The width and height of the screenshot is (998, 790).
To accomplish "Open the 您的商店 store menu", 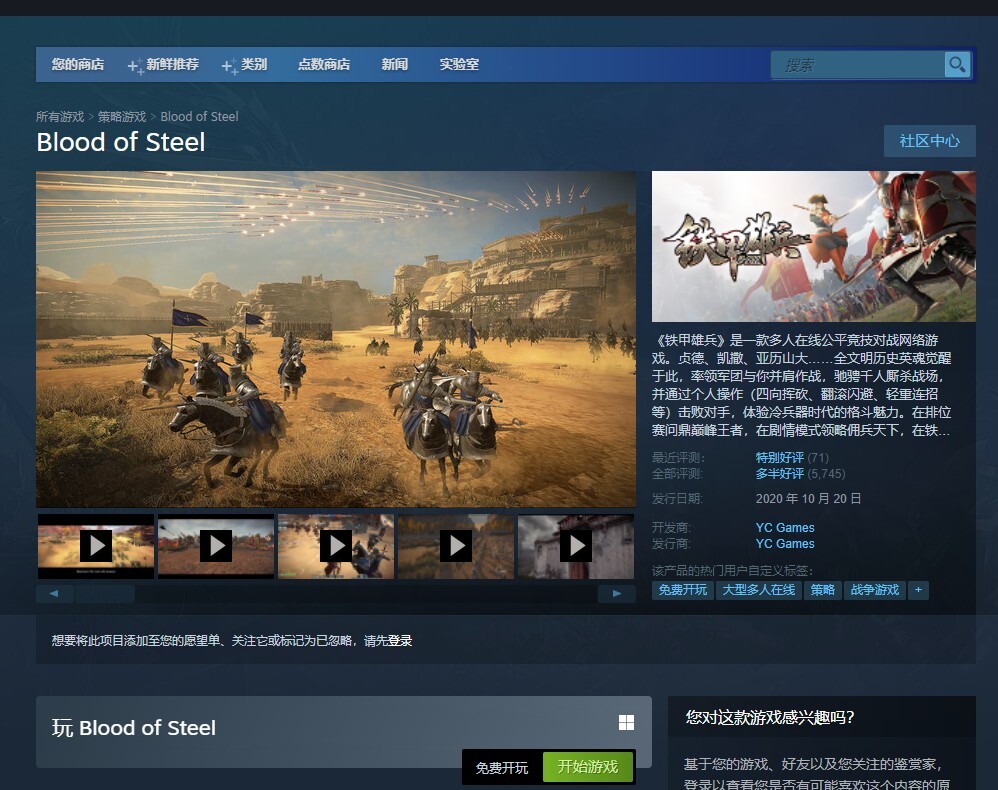I will [78, 64].
